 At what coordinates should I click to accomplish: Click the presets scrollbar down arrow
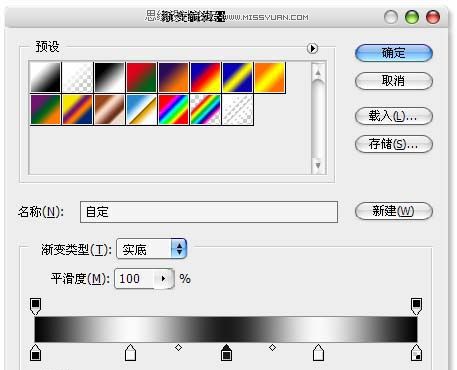pyautogui.click(x=318, y=165)
